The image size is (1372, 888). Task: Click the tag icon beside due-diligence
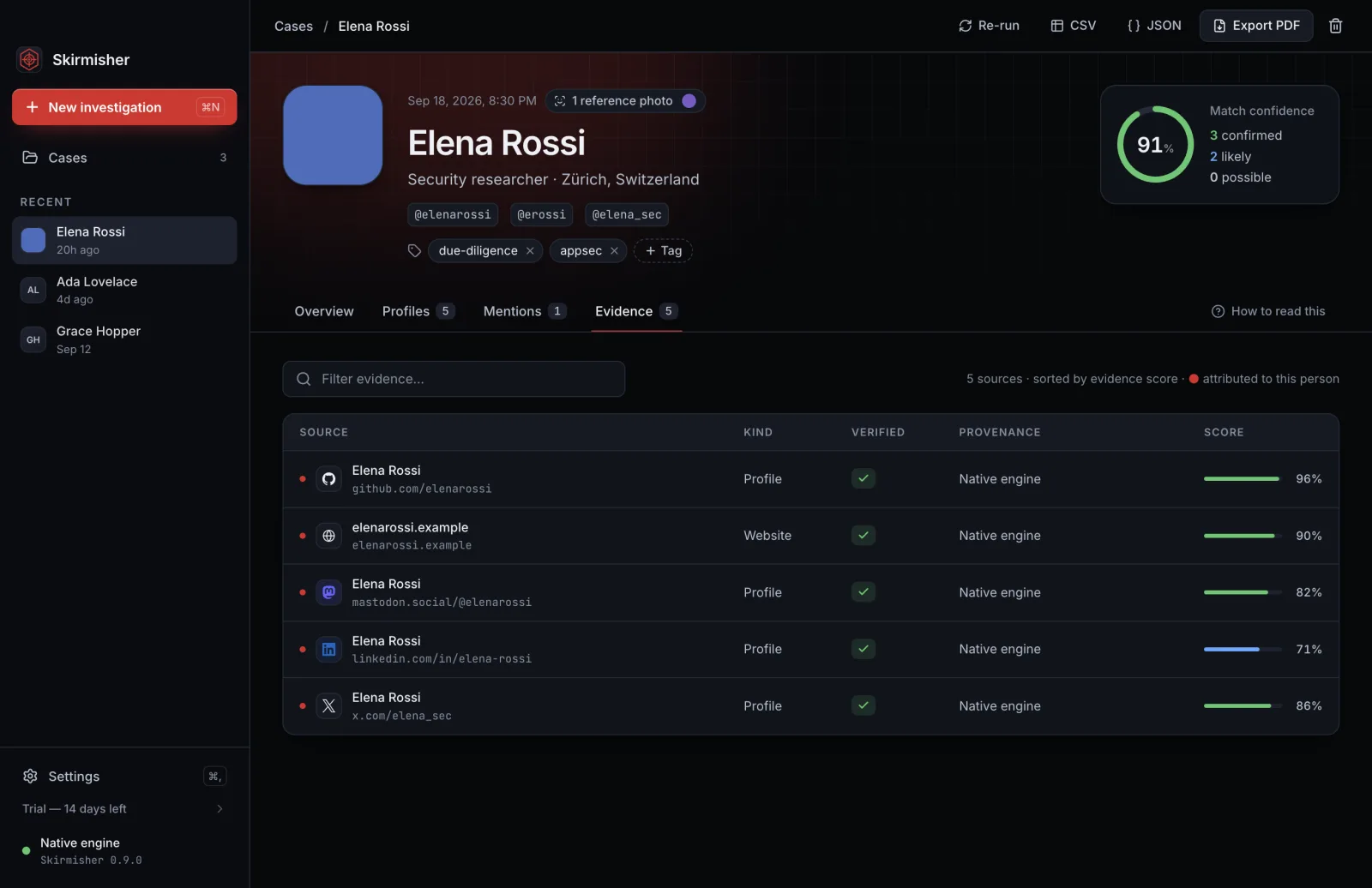pos(414,251)
